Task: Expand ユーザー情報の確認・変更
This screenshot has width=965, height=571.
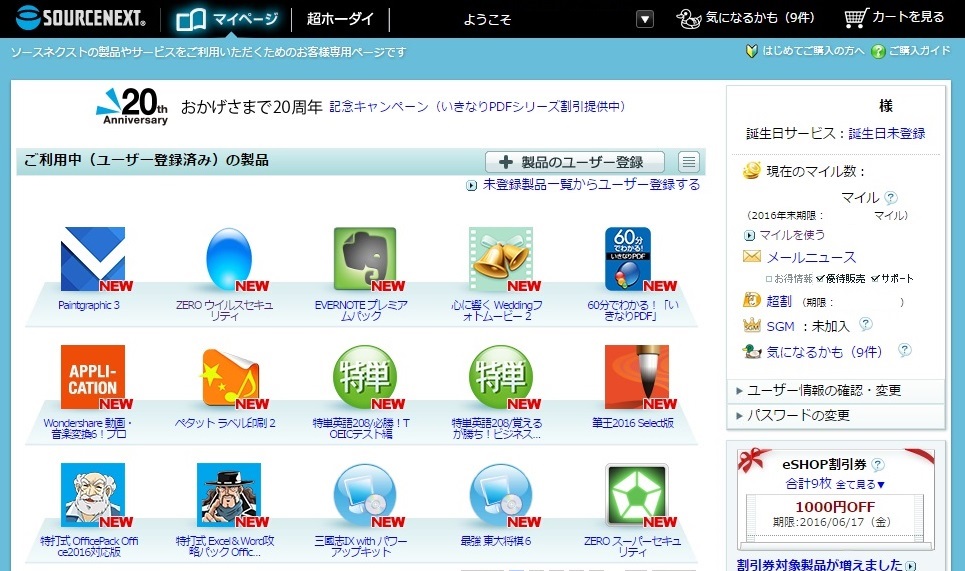Action: 836,391
